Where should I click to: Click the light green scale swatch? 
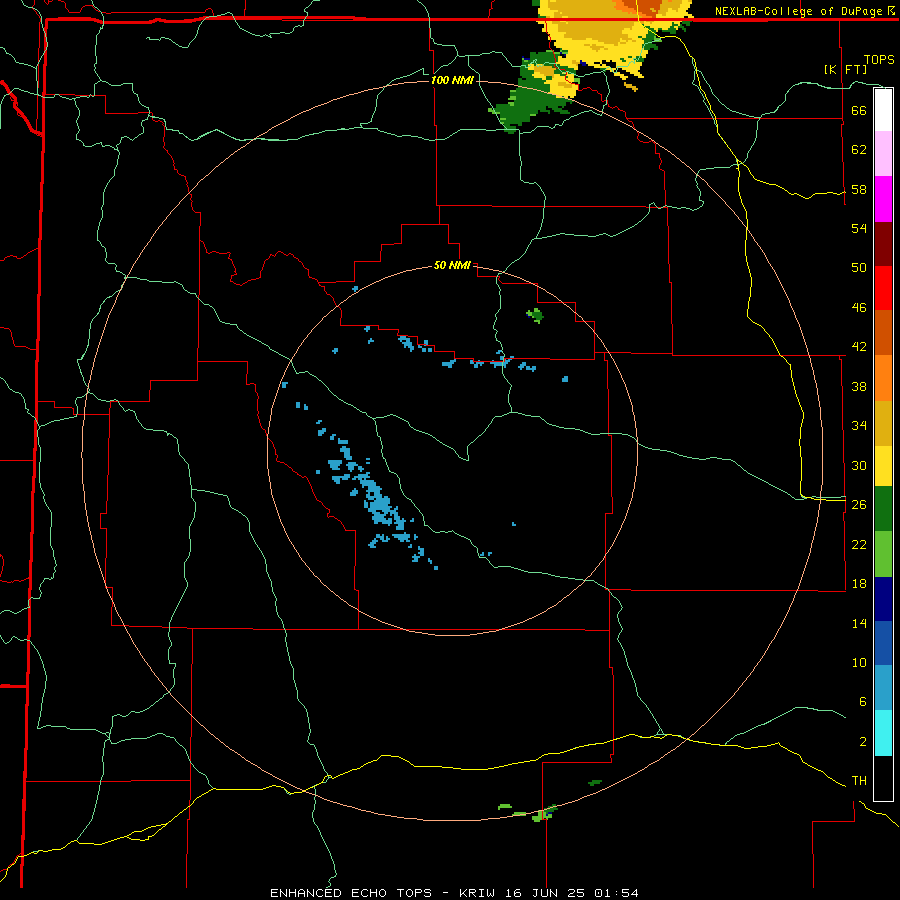click(x=883, y=554)
